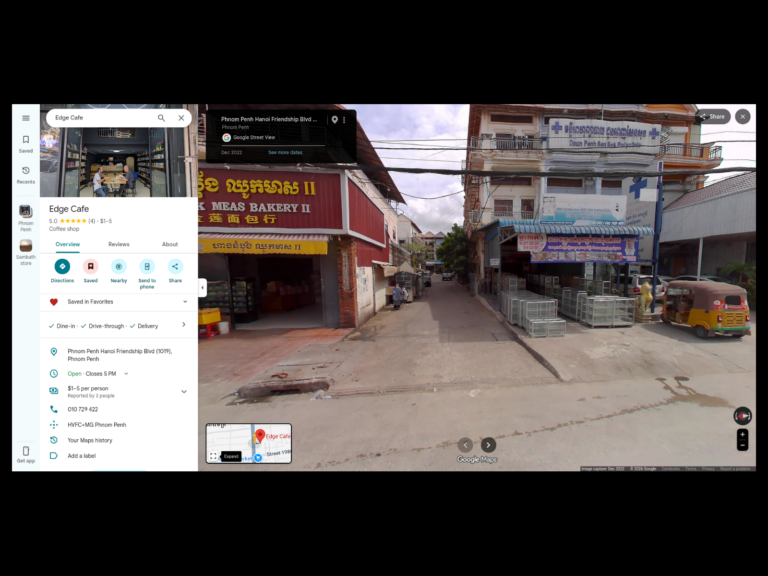Click the Google Street View attribution

tap(248, 138)
